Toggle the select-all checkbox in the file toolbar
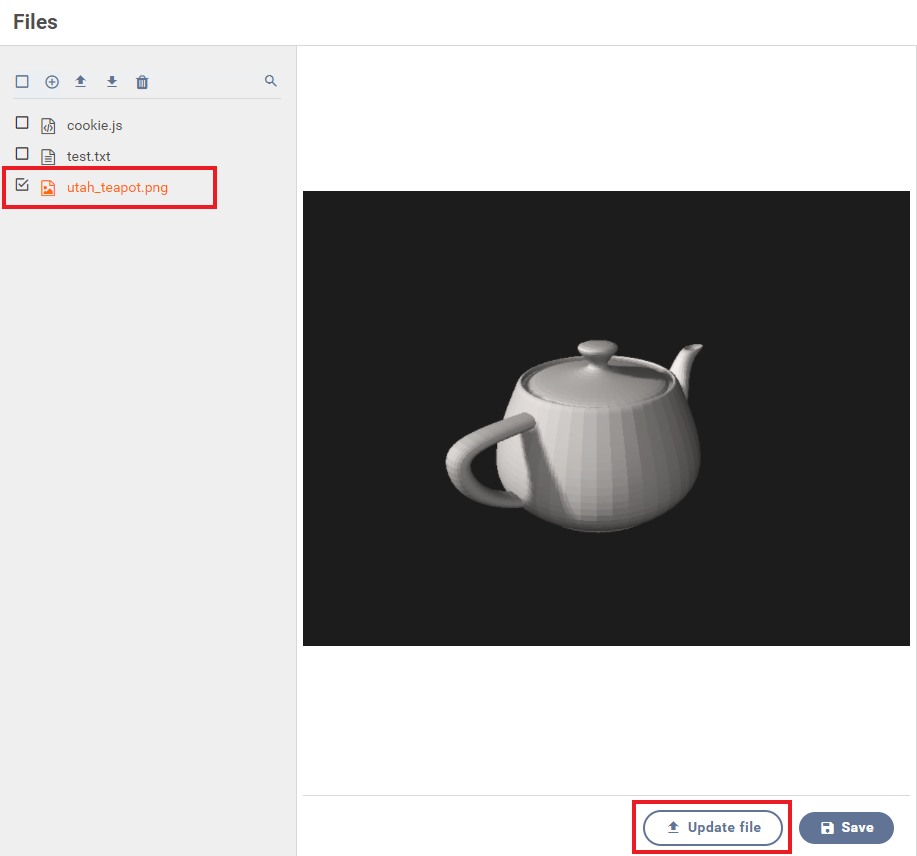The image size is (917, 856). tap(22, 82)
